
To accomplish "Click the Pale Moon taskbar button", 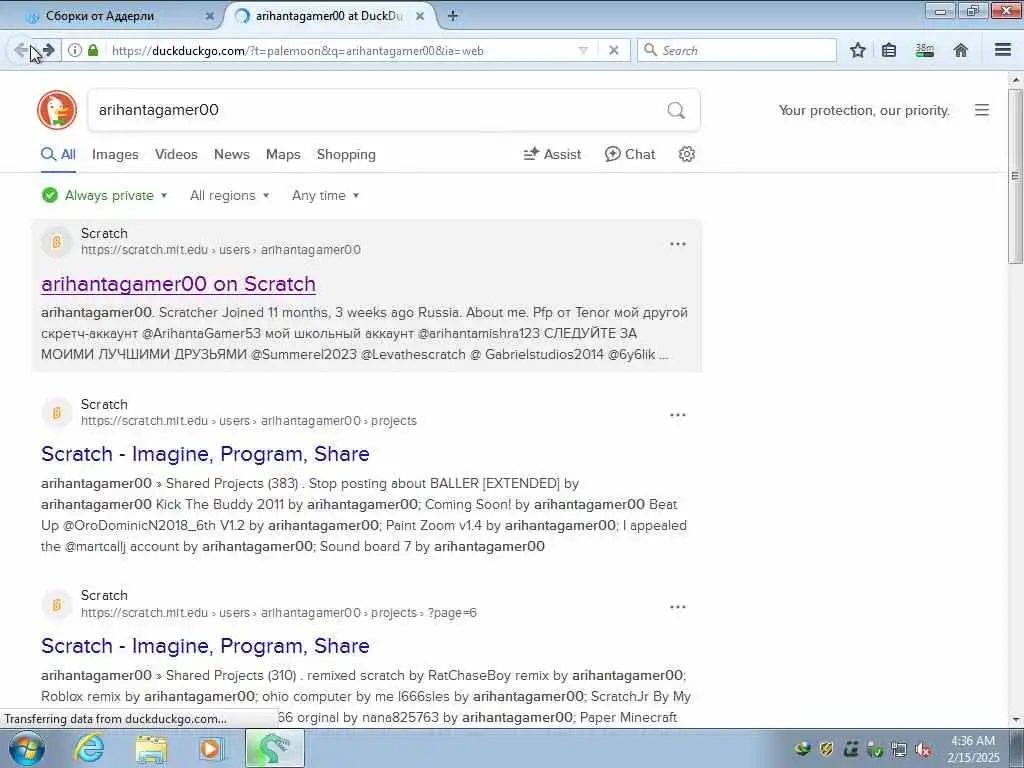I will coord(274,748).
